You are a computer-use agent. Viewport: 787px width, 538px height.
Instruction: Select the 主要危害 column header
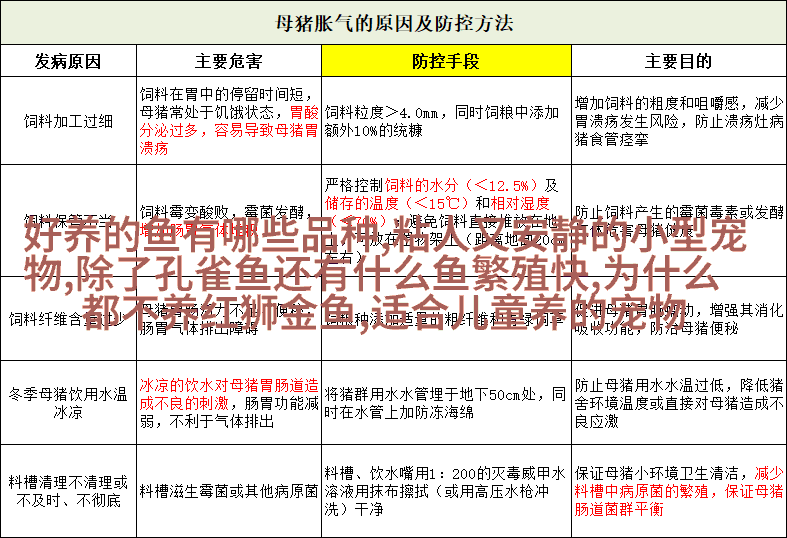[x=229, y=61]
